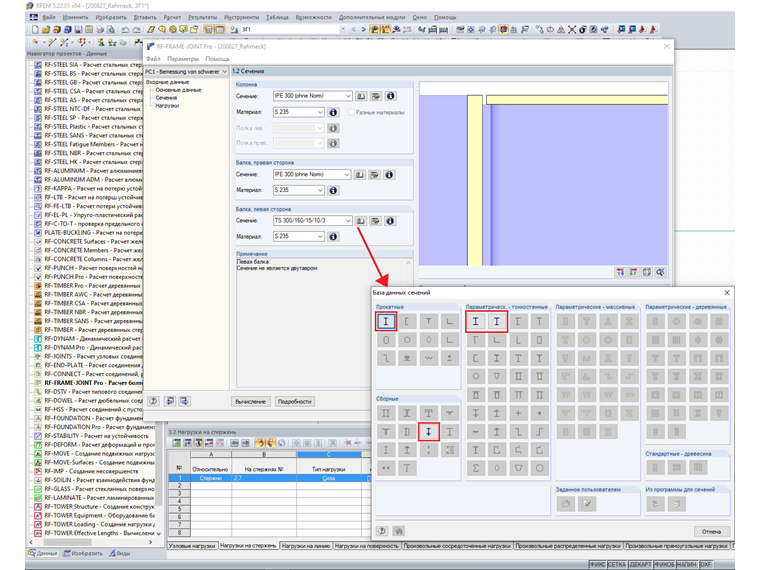Expand column material S 235 dropdown
The height and width of the screenshot is (570, 760).
(320, 112)
